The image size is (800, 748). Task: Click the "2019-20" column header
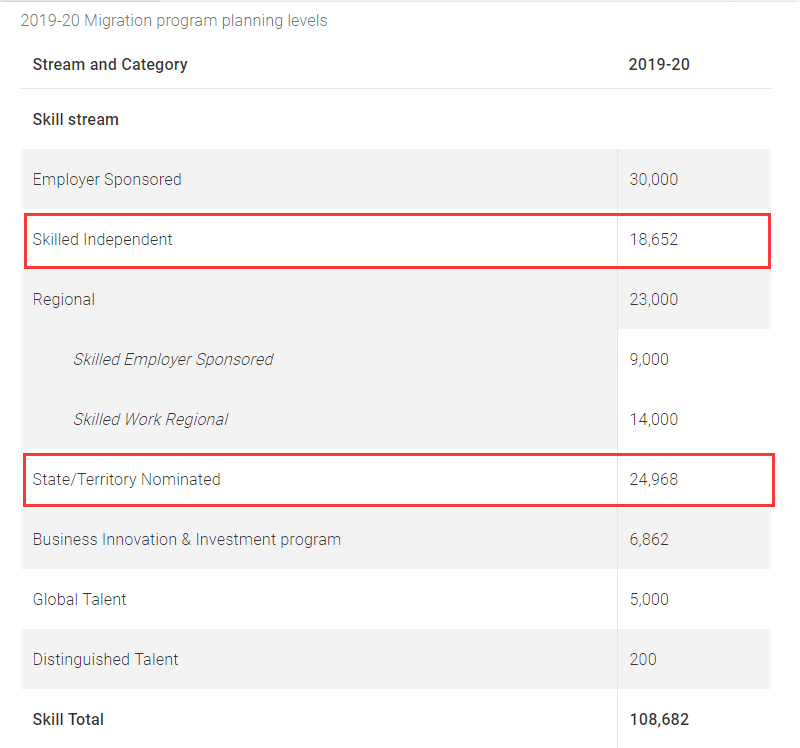tap(659, 64)
